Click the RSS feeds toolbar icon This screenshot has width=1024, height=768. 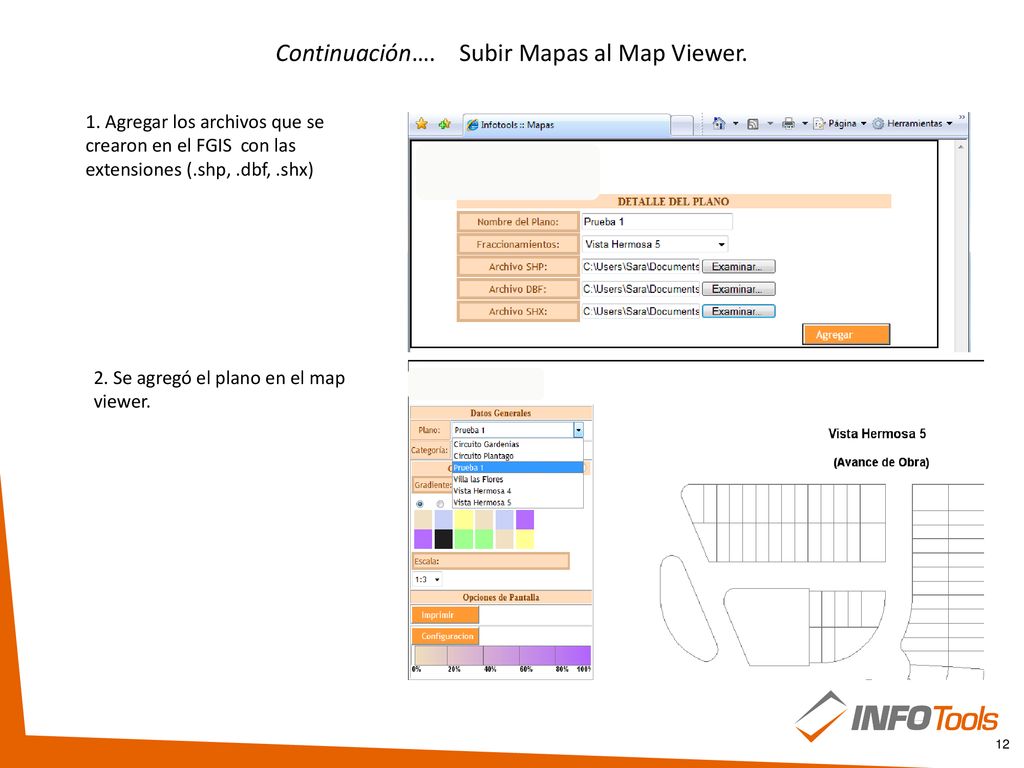(753, 123)
